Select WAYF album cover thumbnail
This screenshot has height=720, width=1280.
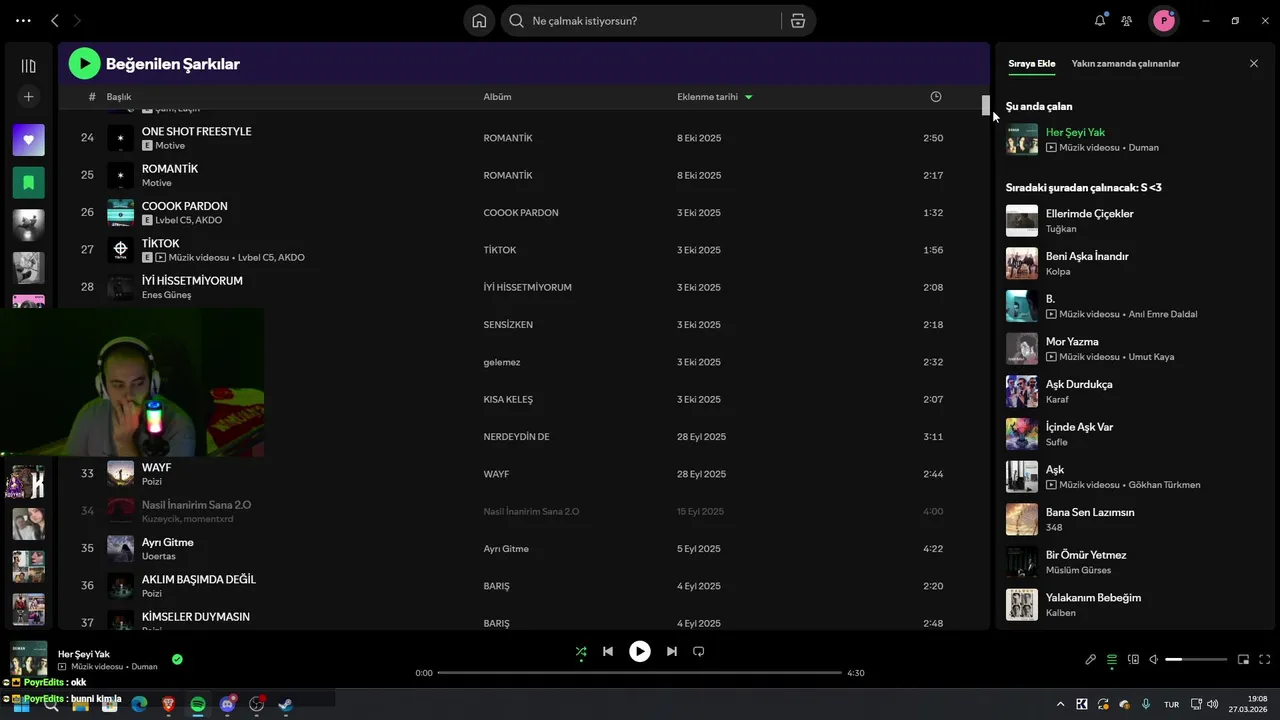tap(120, 474)
